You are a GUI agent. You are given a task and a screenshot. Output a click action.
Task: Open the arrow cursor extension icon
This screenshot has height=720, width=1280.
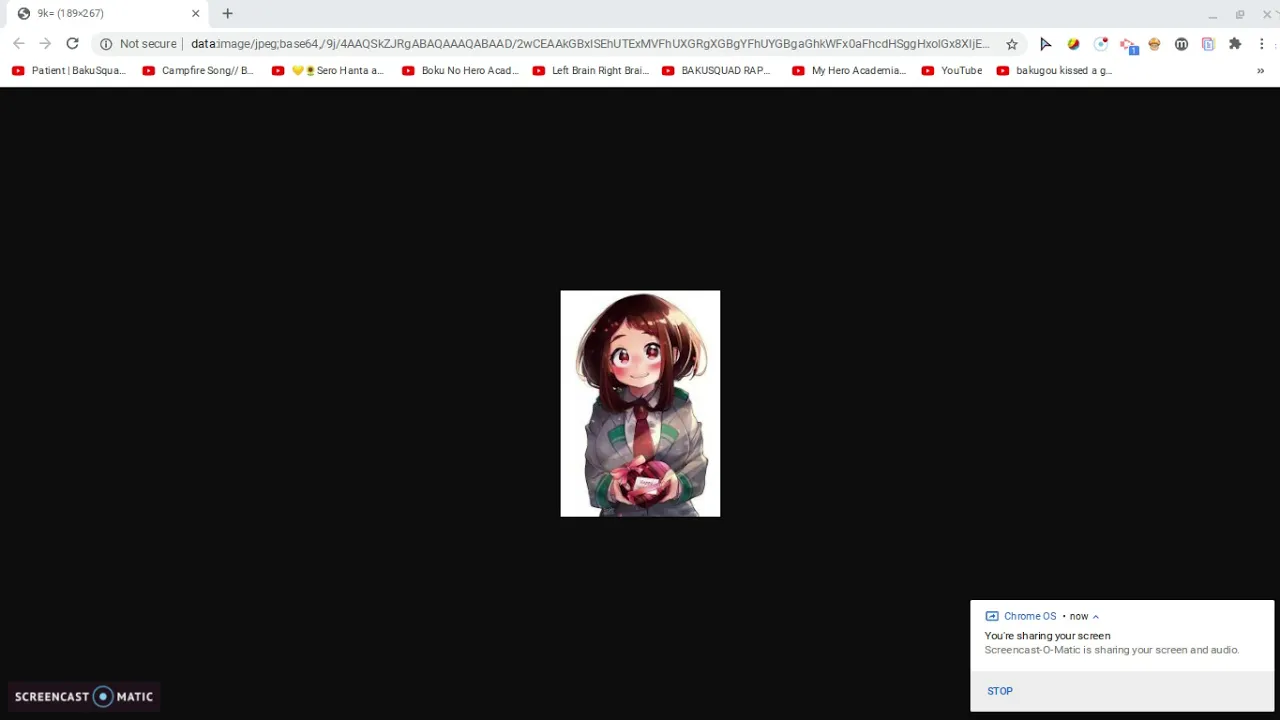click(x=1046, y=44)
